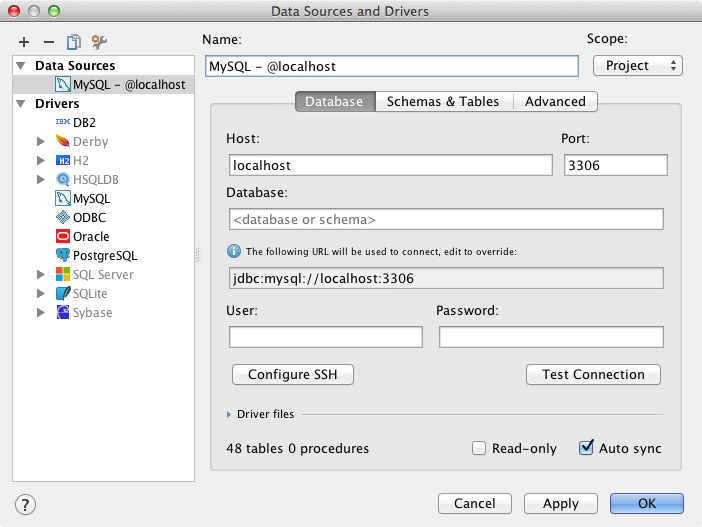Add a new data source with plus icon
The width and height of the screenshot is (702, 527).
click(24, 42)
